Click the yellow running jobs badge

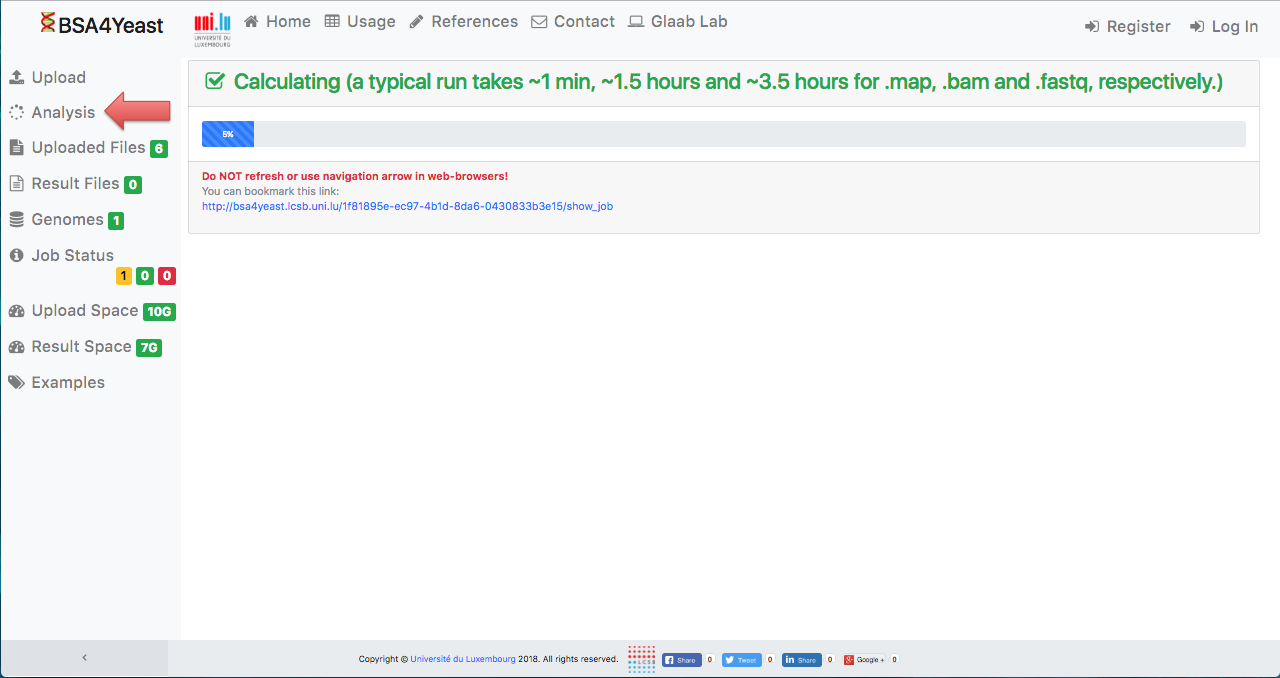(124, 276)
